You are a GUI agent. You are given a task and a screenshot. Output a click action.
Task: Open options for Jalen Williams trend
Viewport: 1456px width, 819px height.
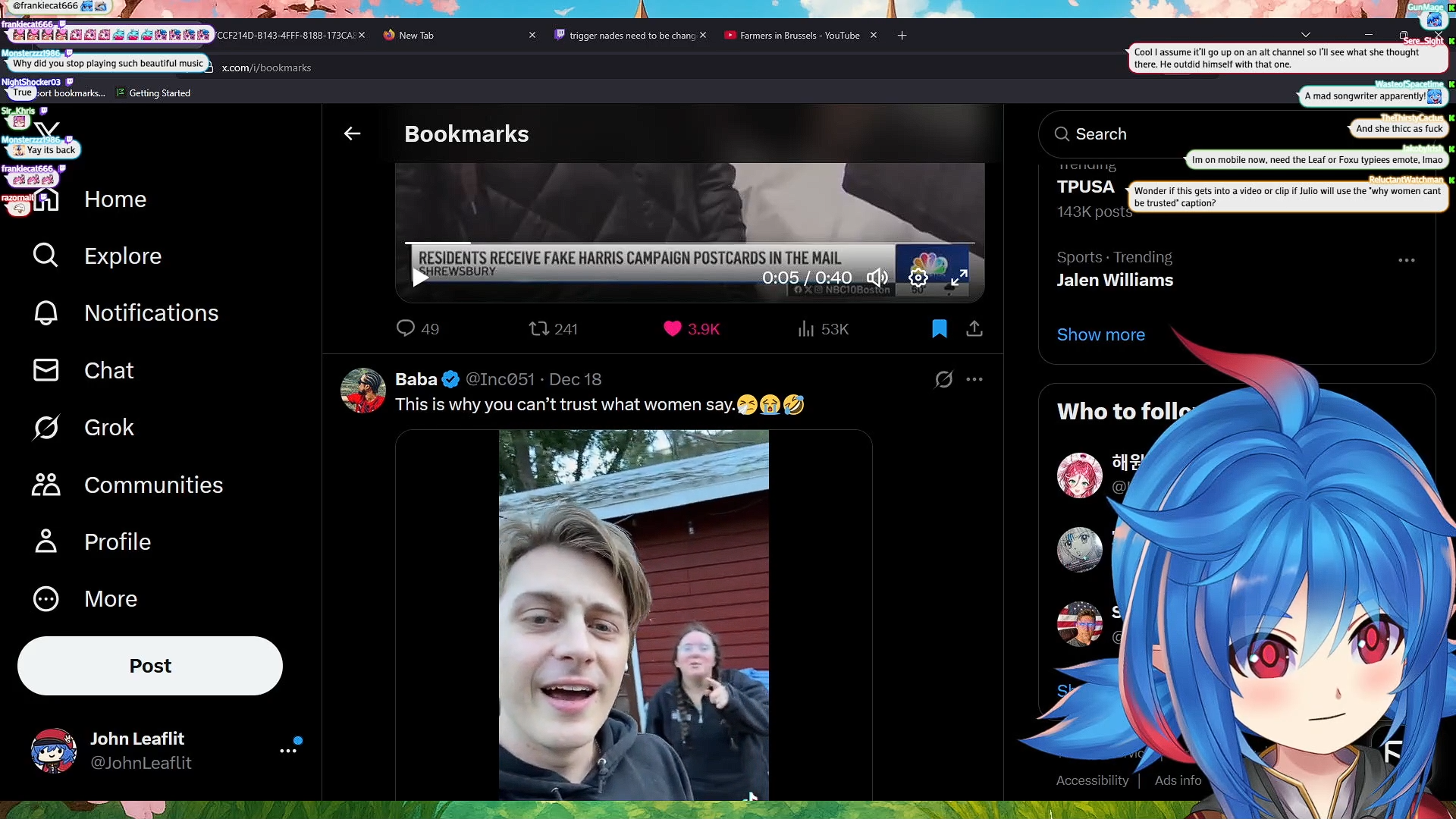coord(1406,260)
